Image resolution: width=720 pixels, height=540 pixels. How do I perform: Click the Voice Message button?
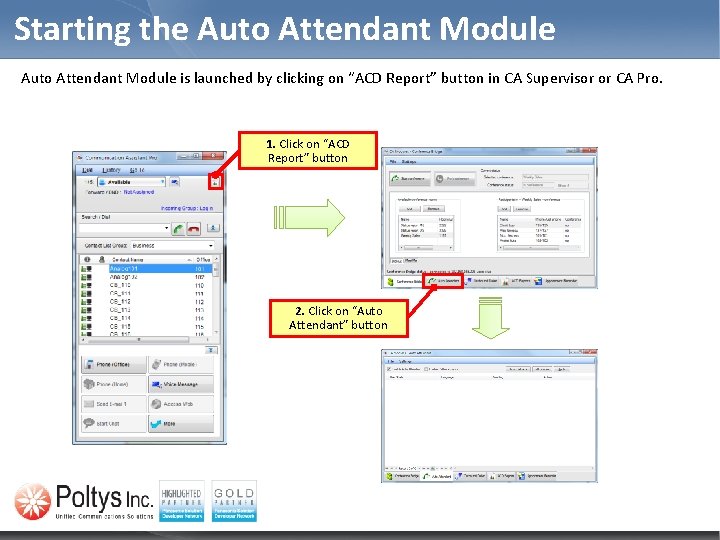(x=181, y=384)
